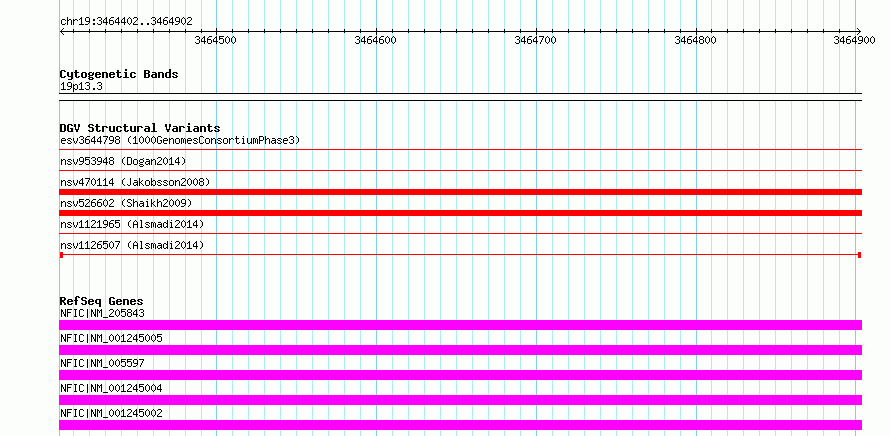
Task: Open variant nsv953948 (Dogan2014)
Action: pyautogui.click(x=123, y=161)
